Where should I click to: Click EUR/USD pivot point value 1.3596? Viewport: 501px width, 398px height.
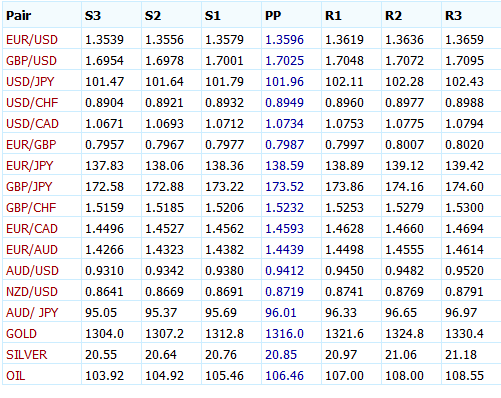pyautogui.click(x=284, y=40)
